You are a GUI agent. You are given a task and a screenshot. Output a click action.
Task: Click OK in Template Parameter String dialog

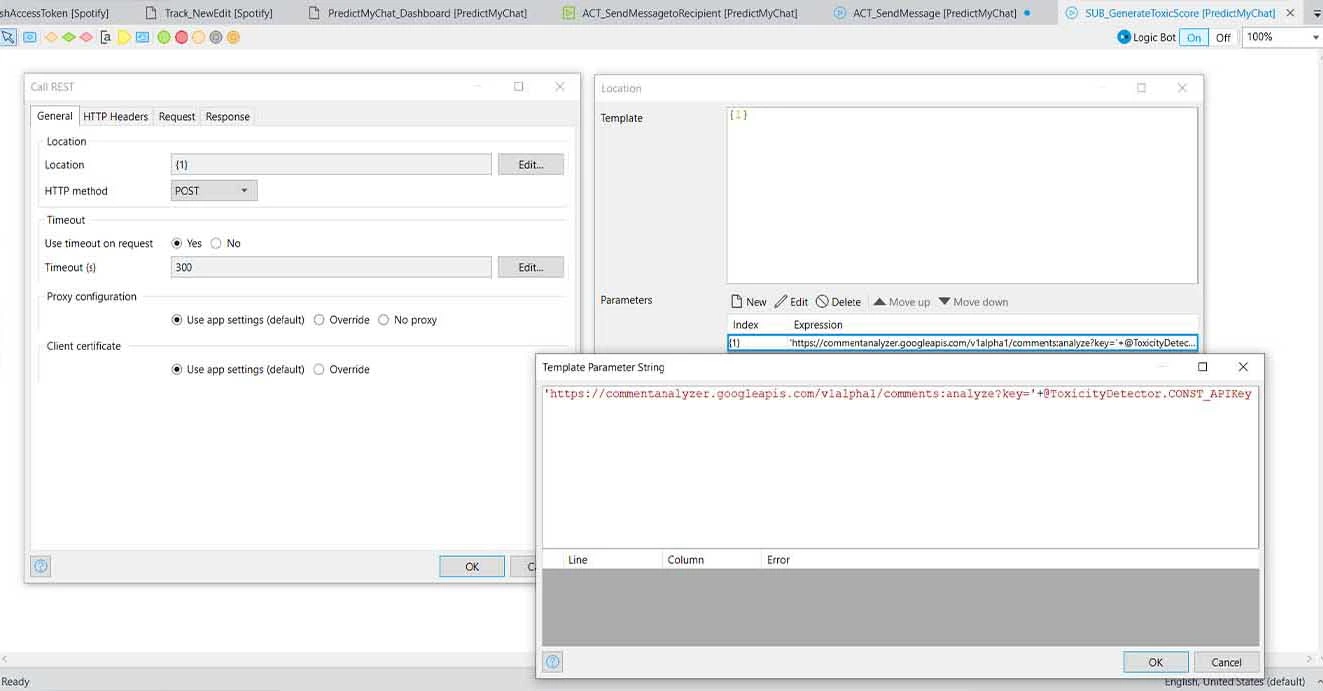[1155, 662]
